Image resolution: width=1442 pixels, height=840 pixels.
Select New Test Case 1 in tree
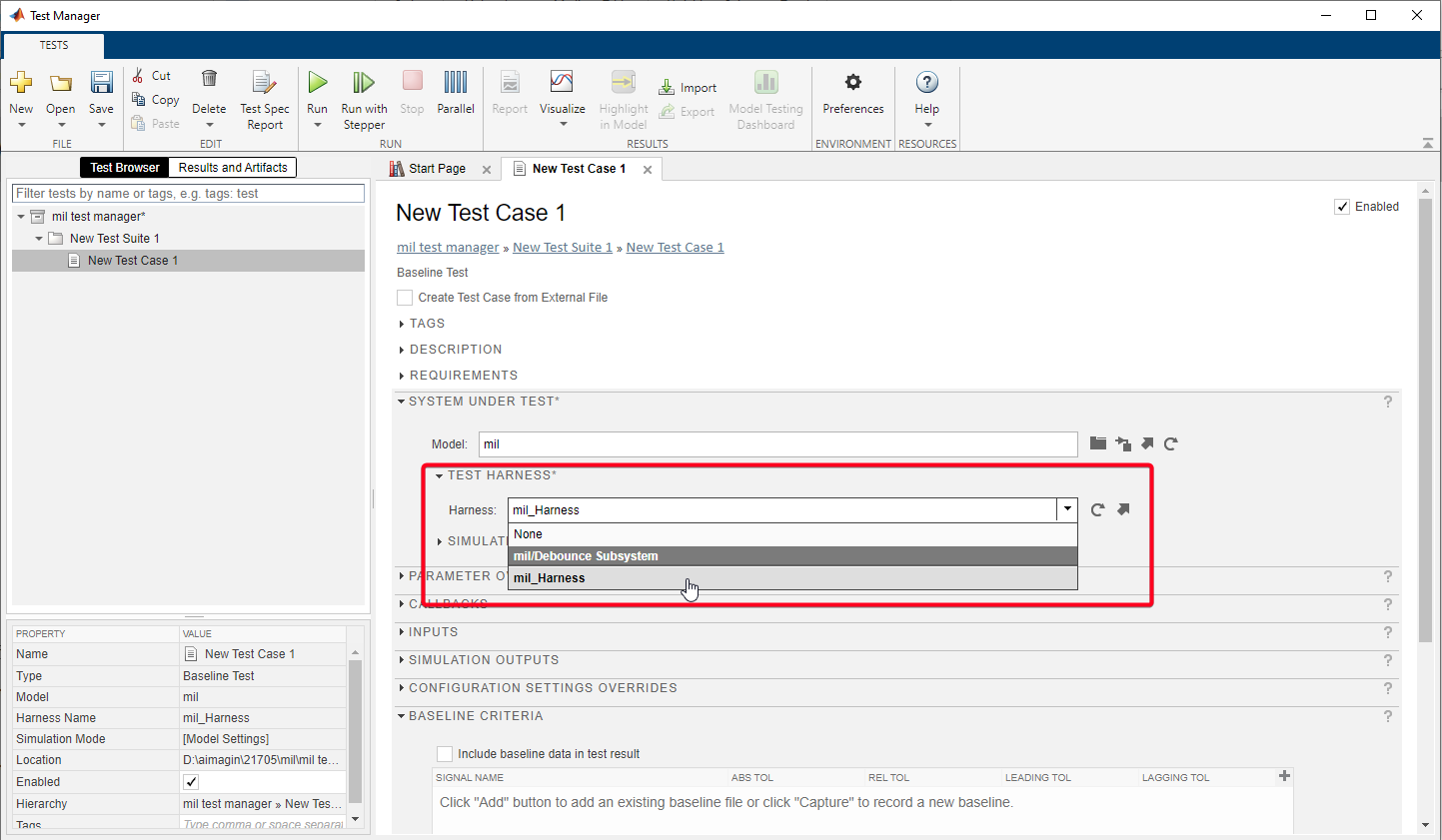point(188,261)
